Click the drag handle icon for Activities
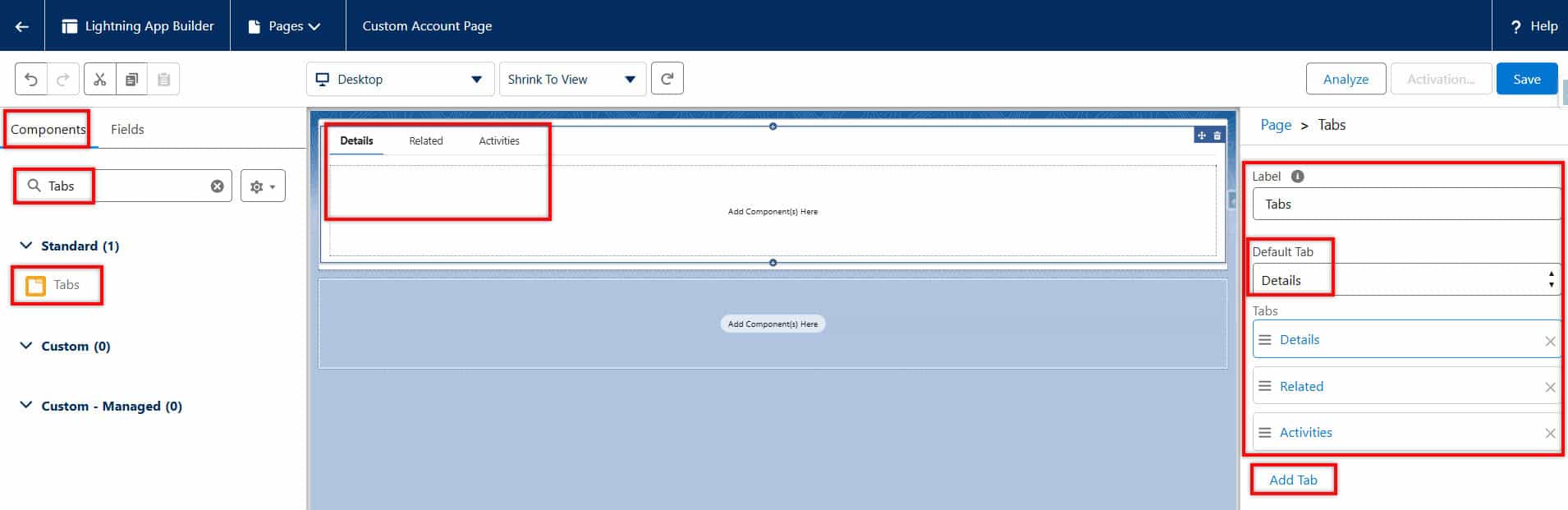The image size is (1568, 510). 1265,433
